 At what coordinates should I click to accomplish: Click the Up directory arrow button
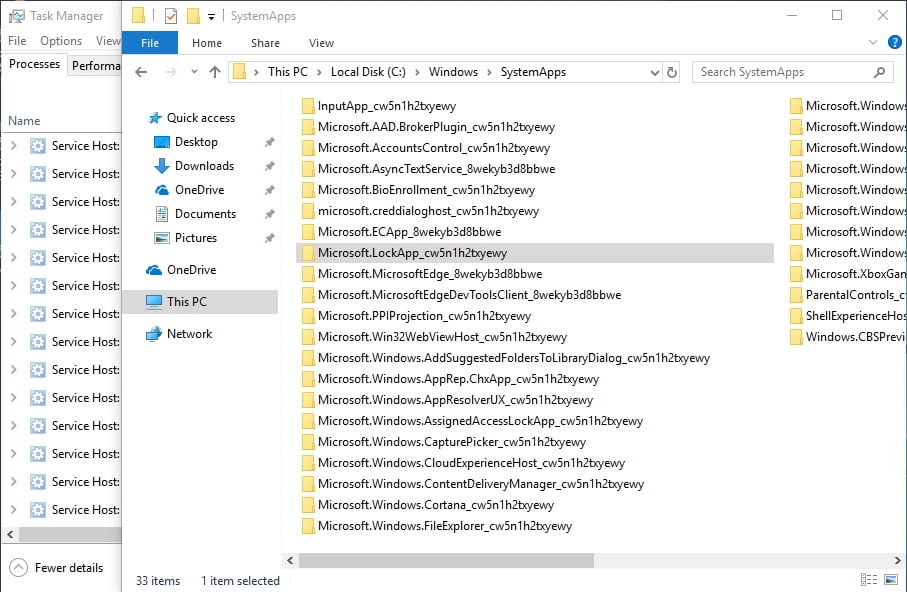tap(215, 72)
